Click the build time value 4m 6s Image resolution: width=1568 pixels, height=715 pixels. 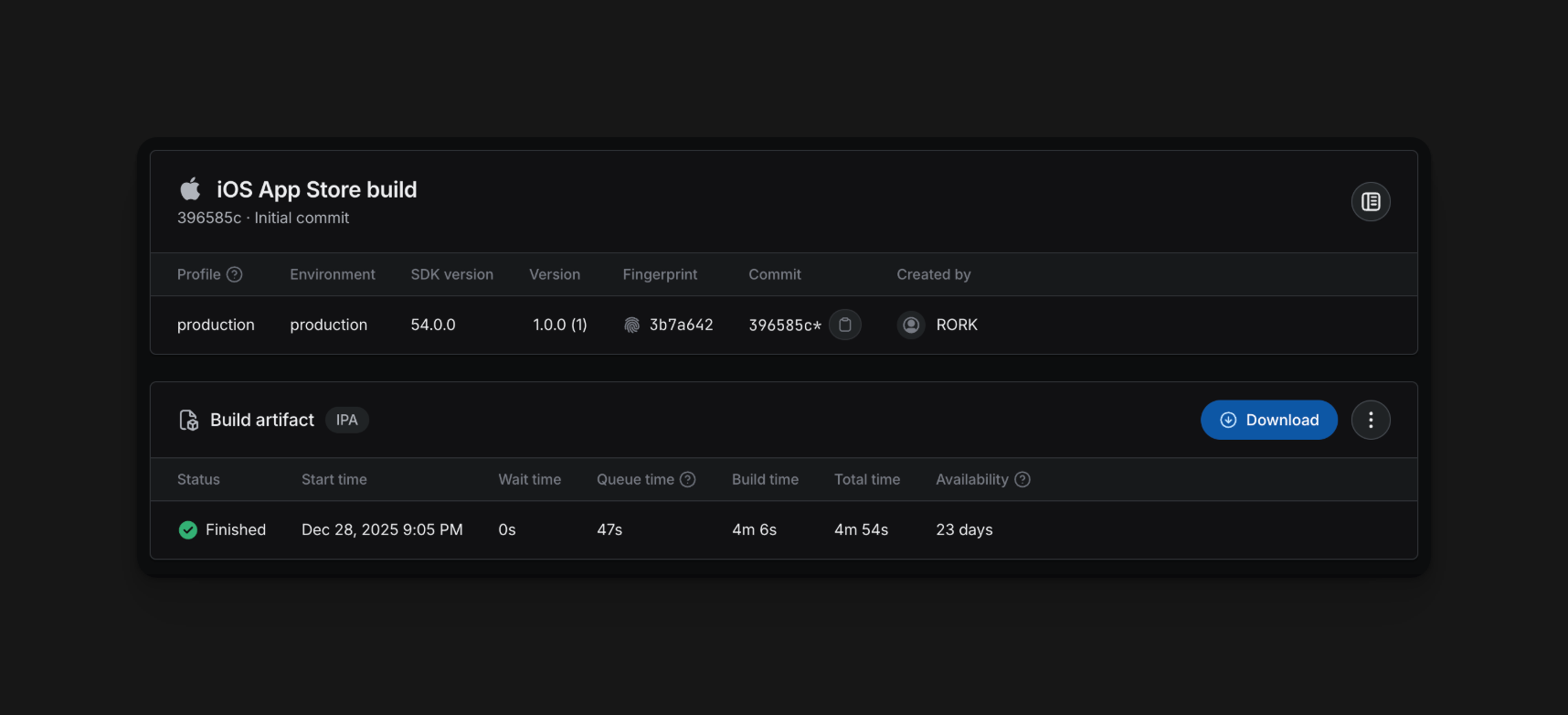[755, 529]
